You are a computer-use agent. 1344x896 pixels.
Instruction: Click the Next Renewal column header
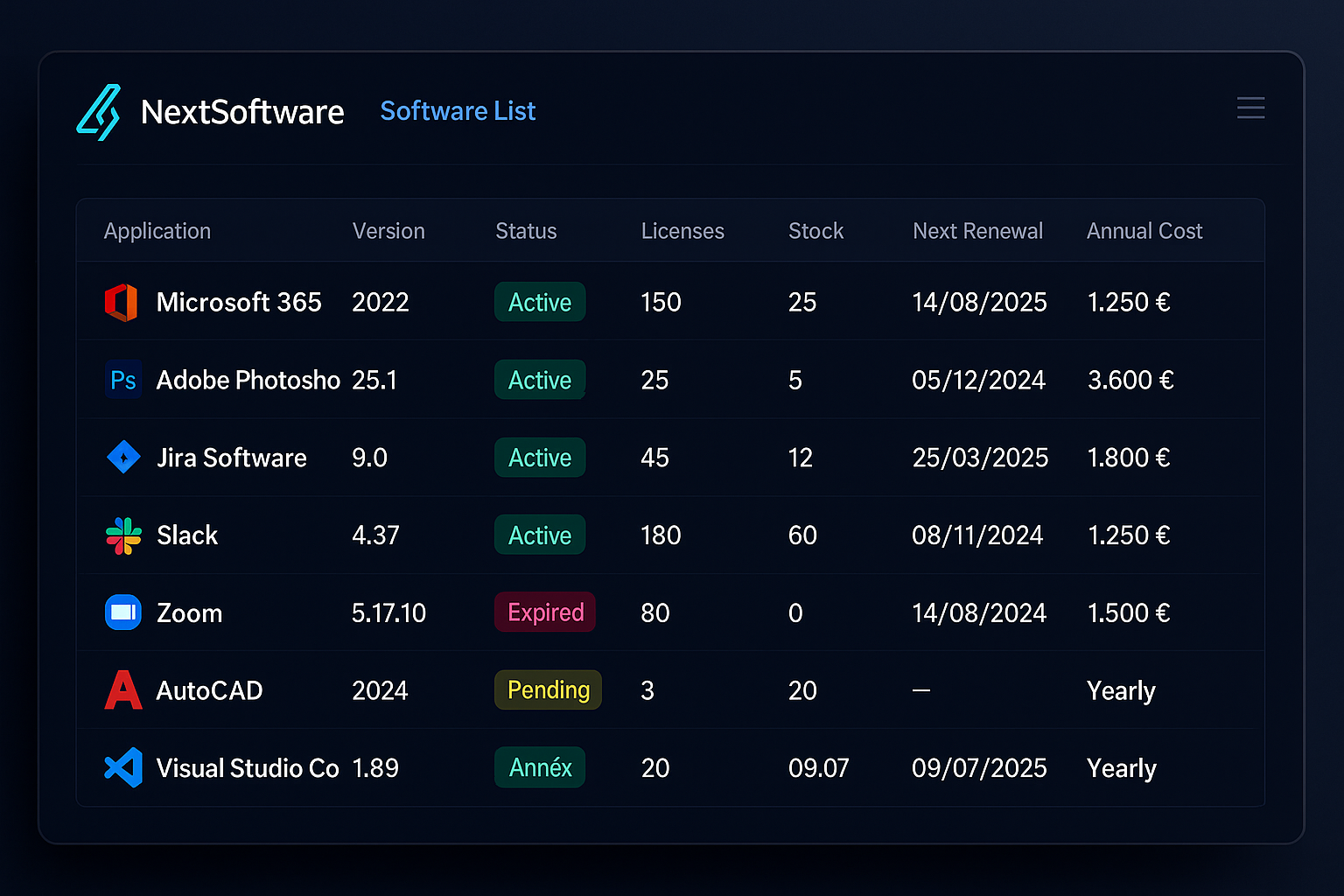click(977, 231)
